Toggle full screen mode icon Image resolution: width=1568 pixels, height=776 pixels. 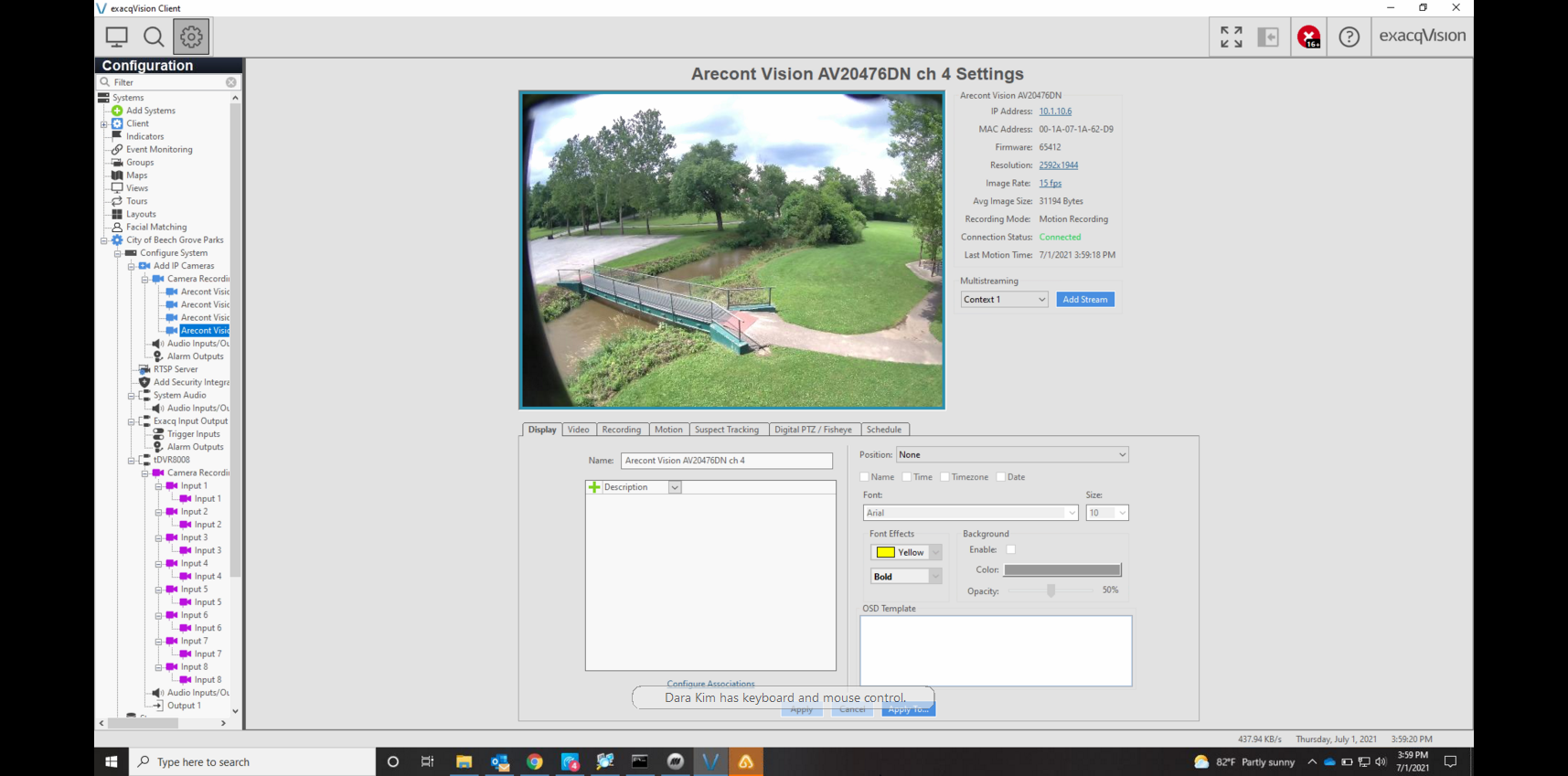click(1232, 37)
